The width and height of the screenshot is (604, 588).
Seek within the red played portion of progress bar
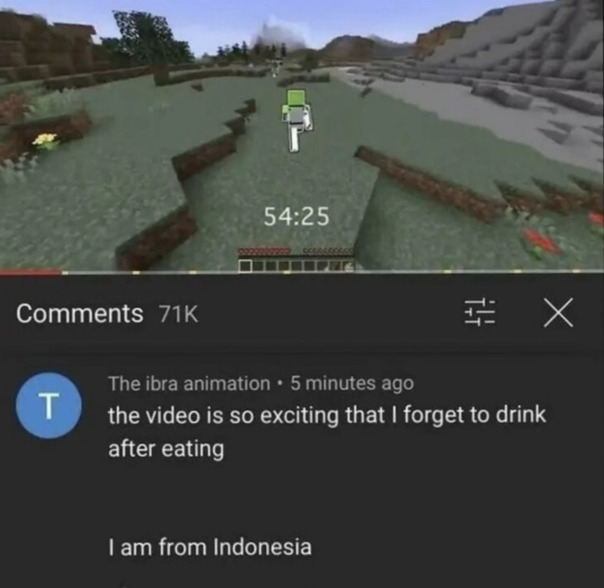(30, 272)
